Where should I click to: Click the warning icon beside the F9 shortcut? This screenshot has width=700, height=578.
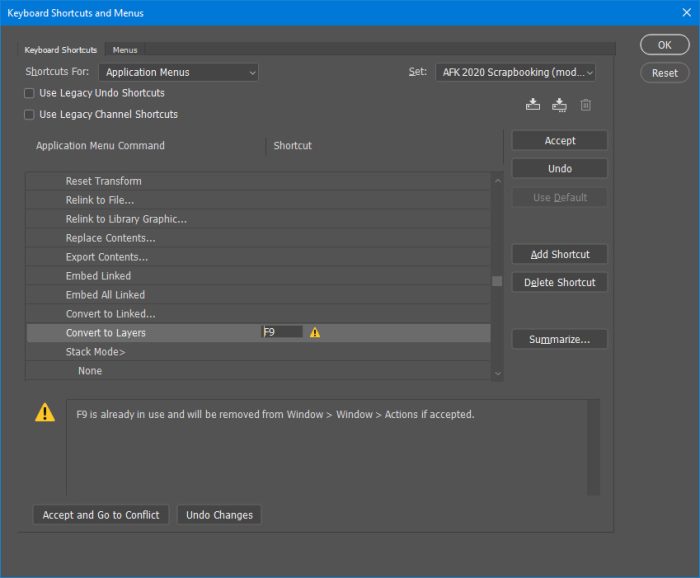[x=315, y=333]
